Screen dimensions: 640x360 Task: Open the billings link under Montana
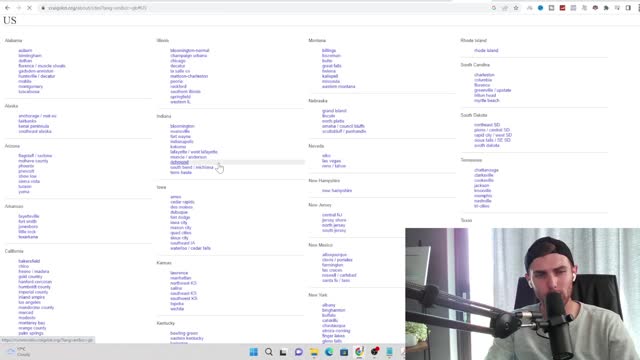tap(329, 51)
